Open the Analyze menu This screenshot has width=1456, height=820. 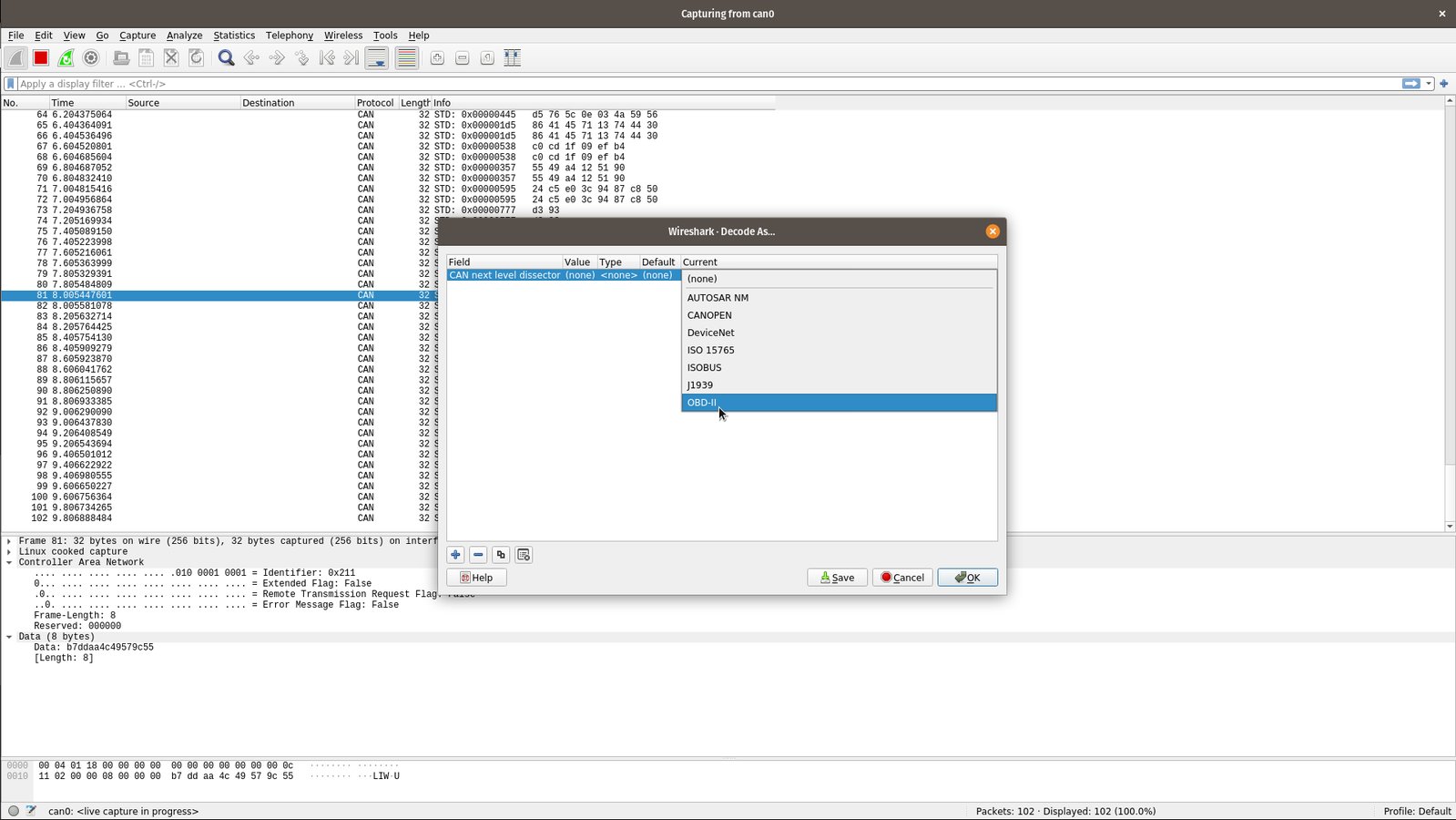point(184,36)
